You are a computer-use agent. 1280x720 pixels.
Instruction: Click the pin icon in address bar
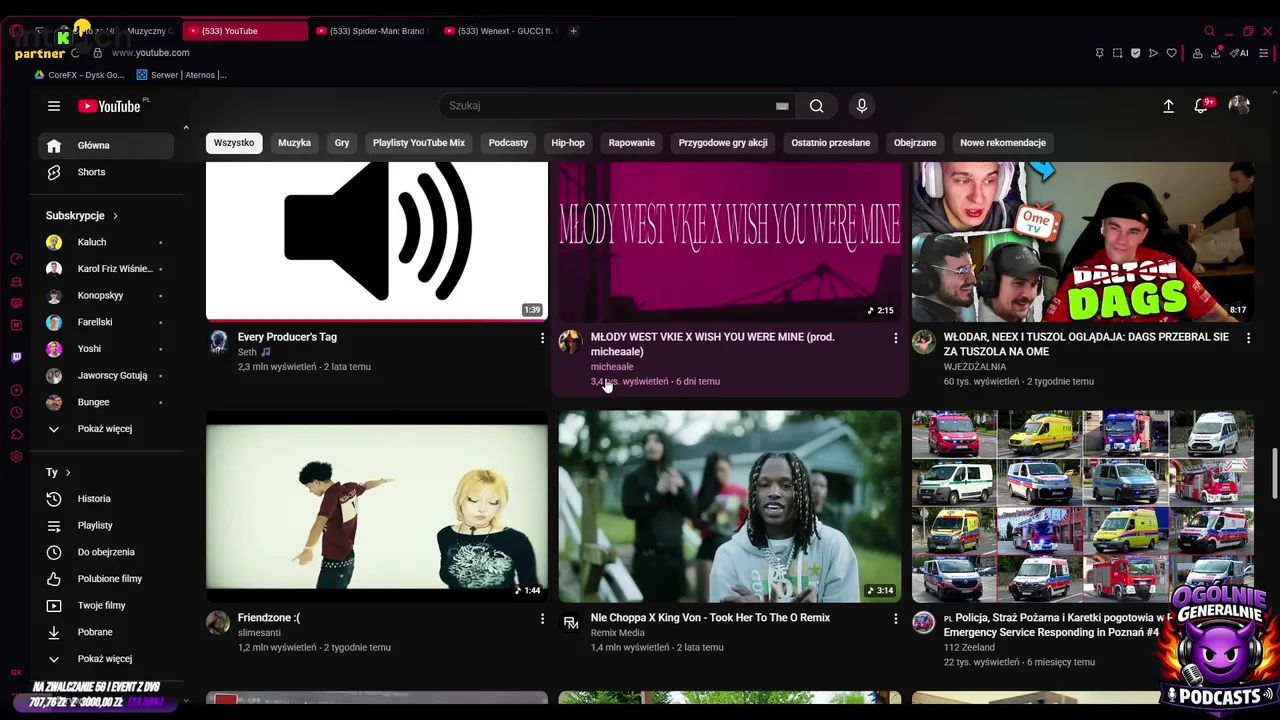[1099, 53]
